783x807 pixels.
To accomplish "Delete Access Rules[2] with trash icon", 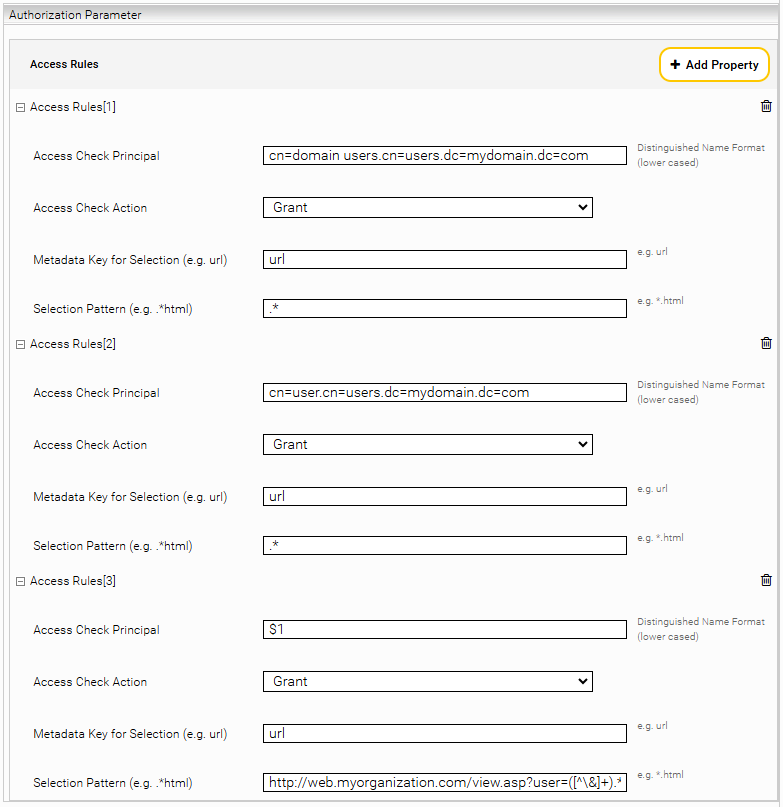I will (766, 343).
